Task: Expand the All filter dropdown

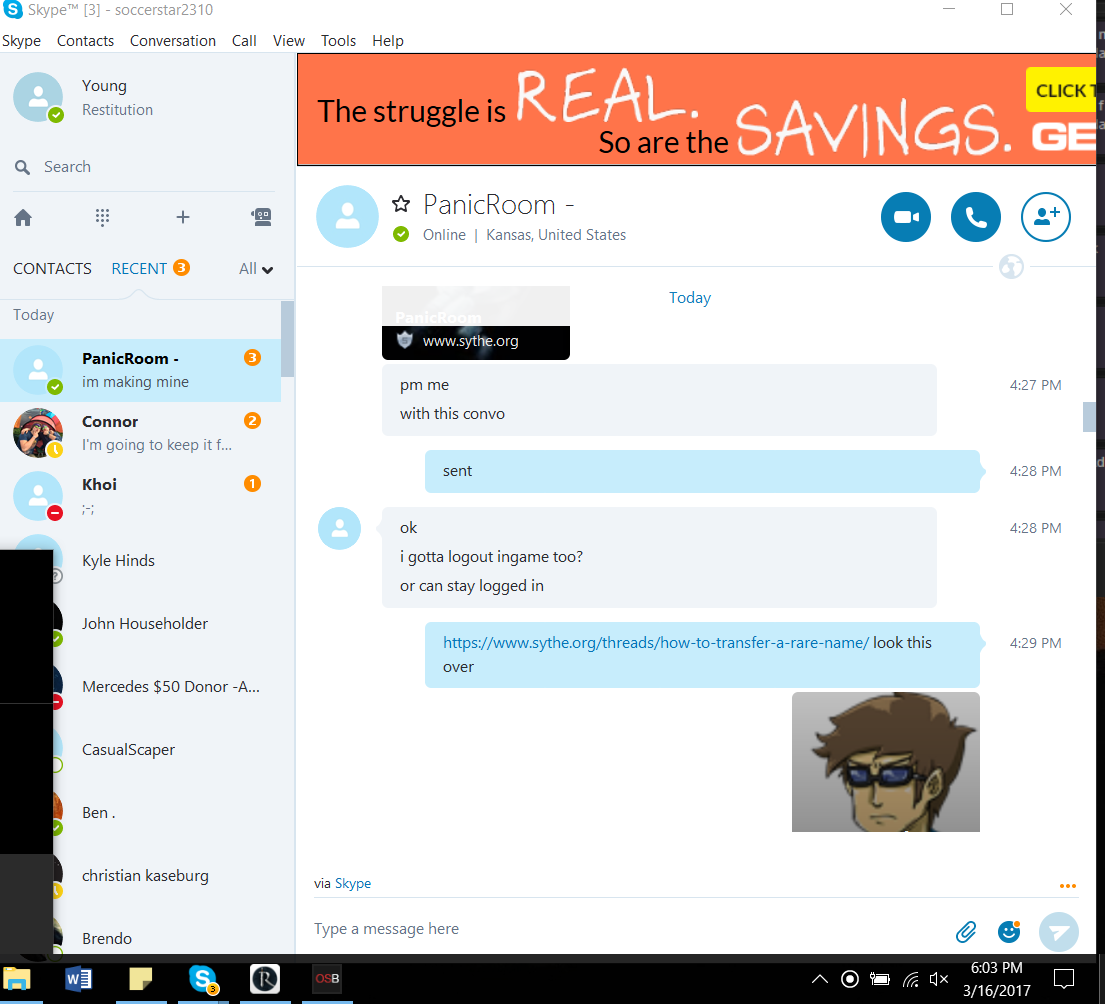Action: point(256,269)
